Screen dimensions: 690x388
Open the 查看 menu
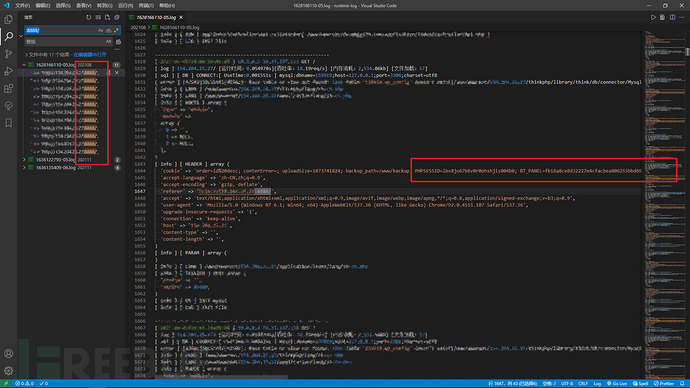[x=84, y=6]
